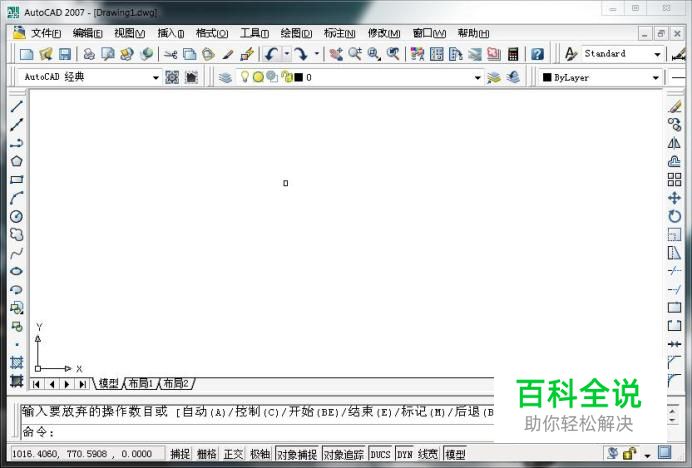Expand the redo history dropdown arrow
The image size is (692, 468).
click(316, 54)
